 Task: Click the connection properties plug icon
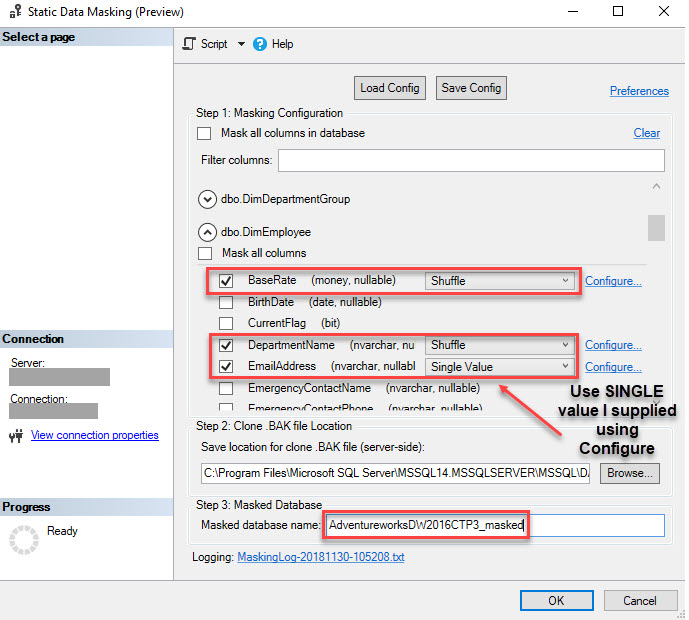tap(16, 435)
